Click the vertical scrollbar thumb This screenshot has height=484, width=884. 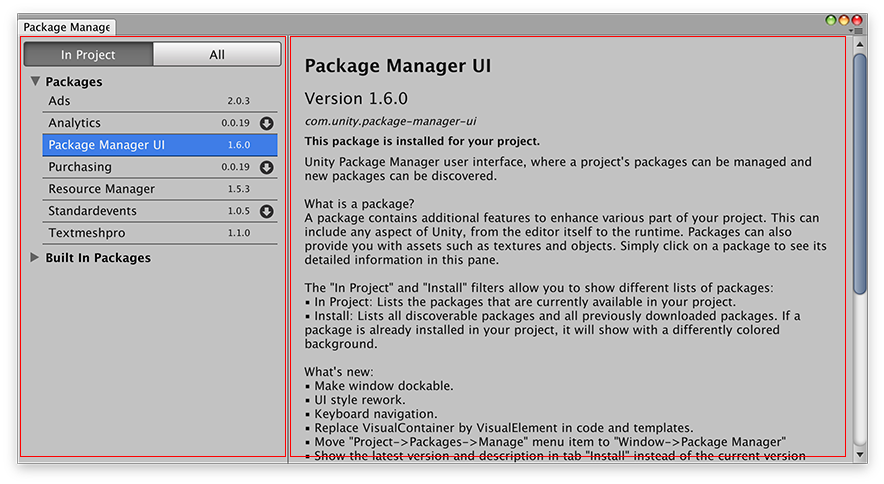click(x=860, y=174)
